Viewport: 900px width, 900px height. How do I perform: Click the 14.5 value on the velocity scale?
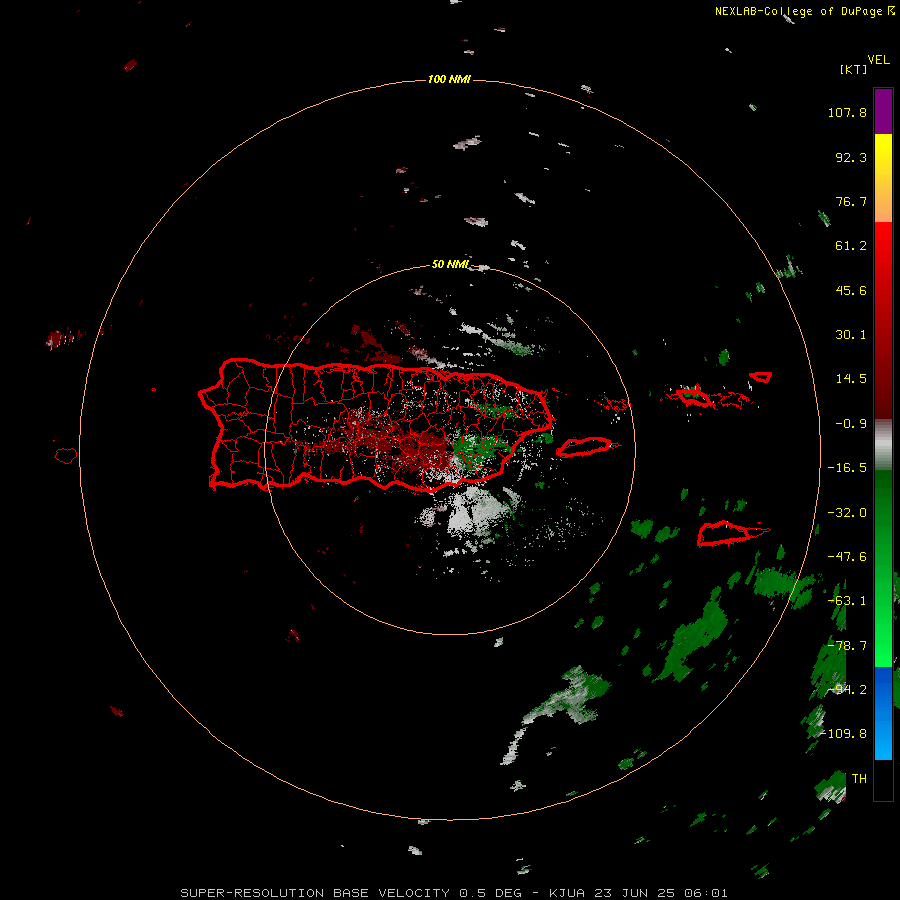(x=851, y=379)
